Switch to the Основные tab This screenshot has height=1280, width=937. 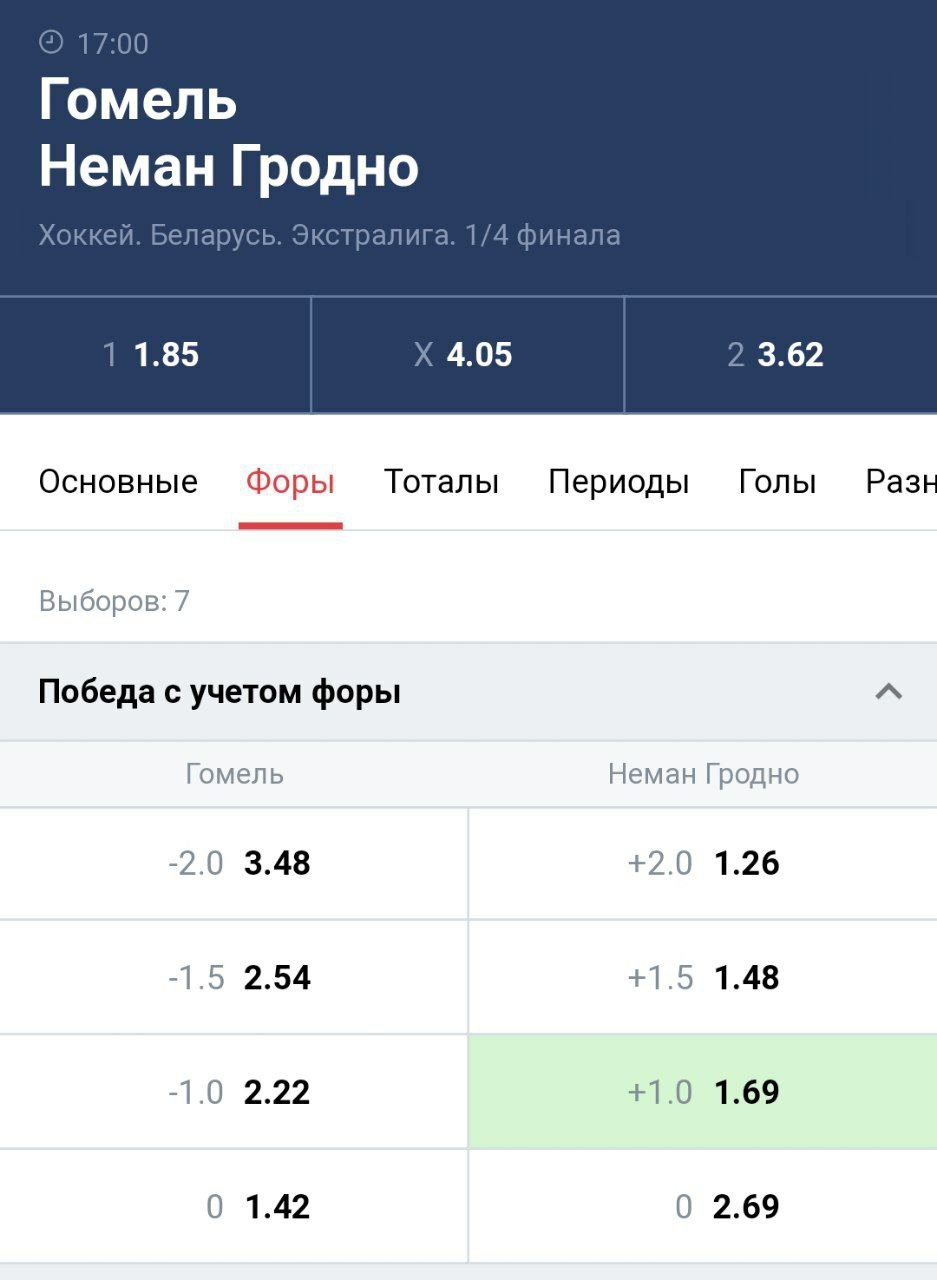pos(118,482)
